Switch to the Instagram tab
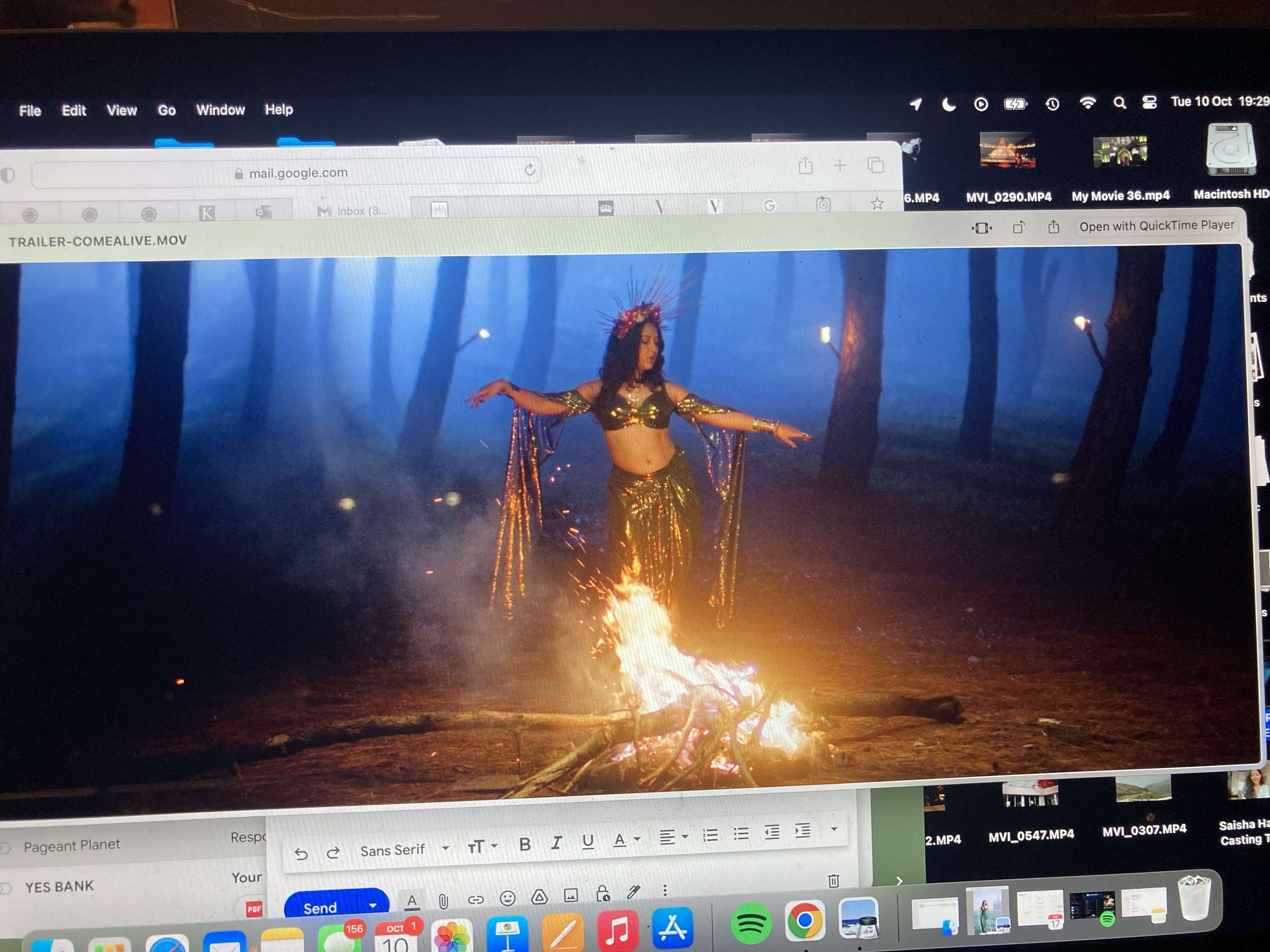 pyautogui.click(x=823, y=204)
